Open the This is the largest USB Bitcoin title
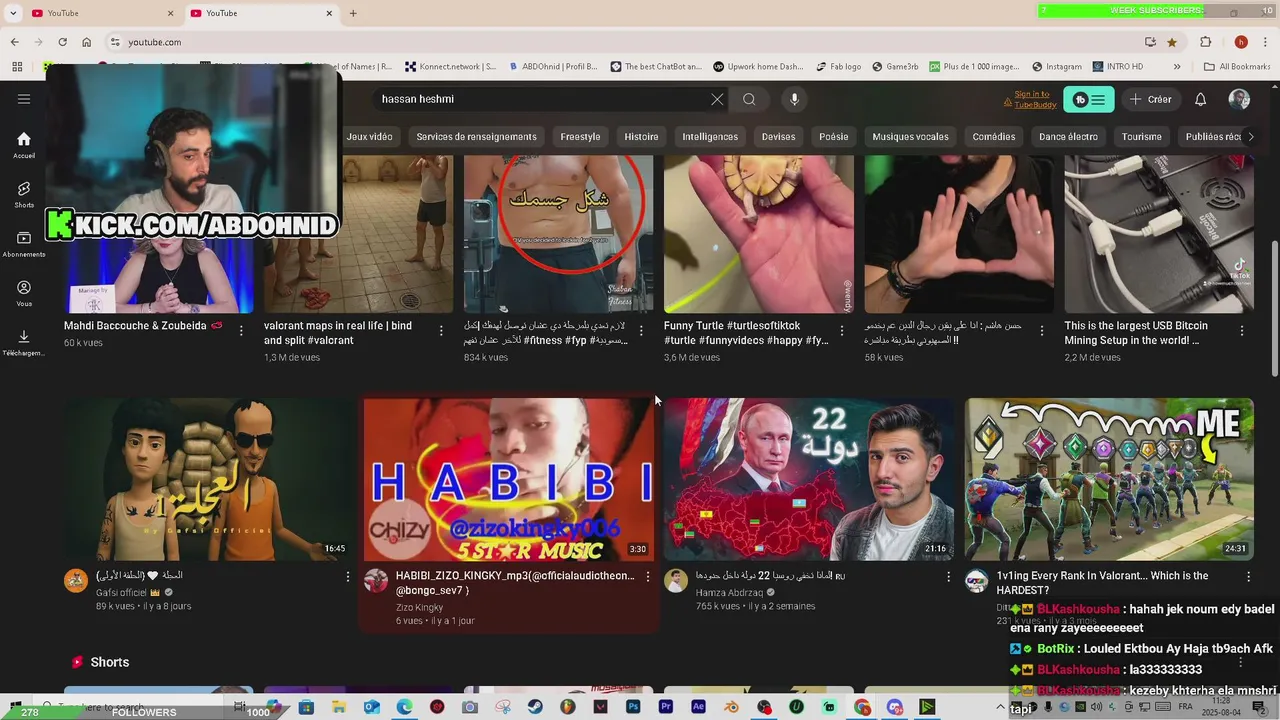 (x=1136, y=333)
